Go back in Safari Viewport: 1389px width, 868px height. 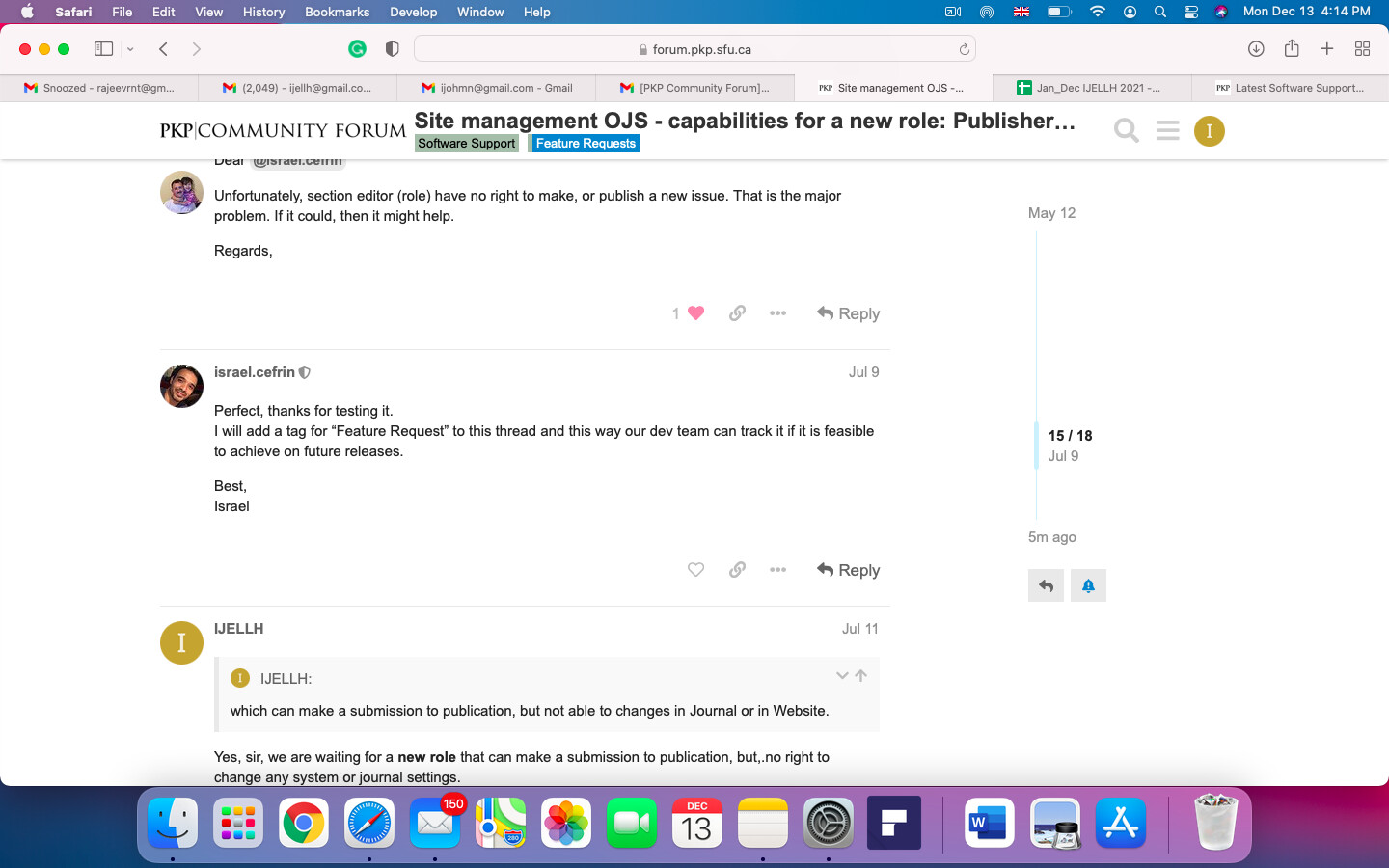click(x=163, y=48)
